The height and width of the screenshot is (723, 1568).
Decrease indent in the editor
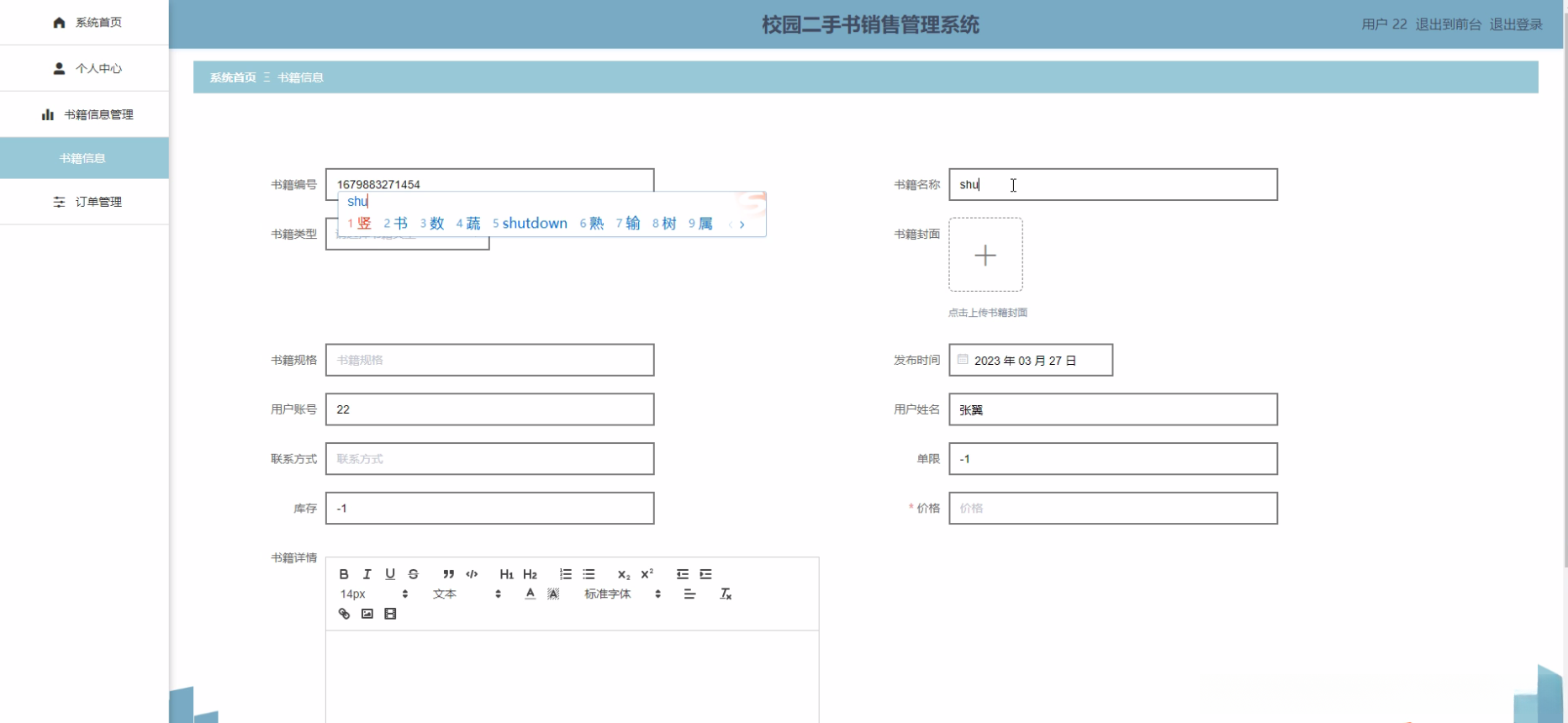683,574
